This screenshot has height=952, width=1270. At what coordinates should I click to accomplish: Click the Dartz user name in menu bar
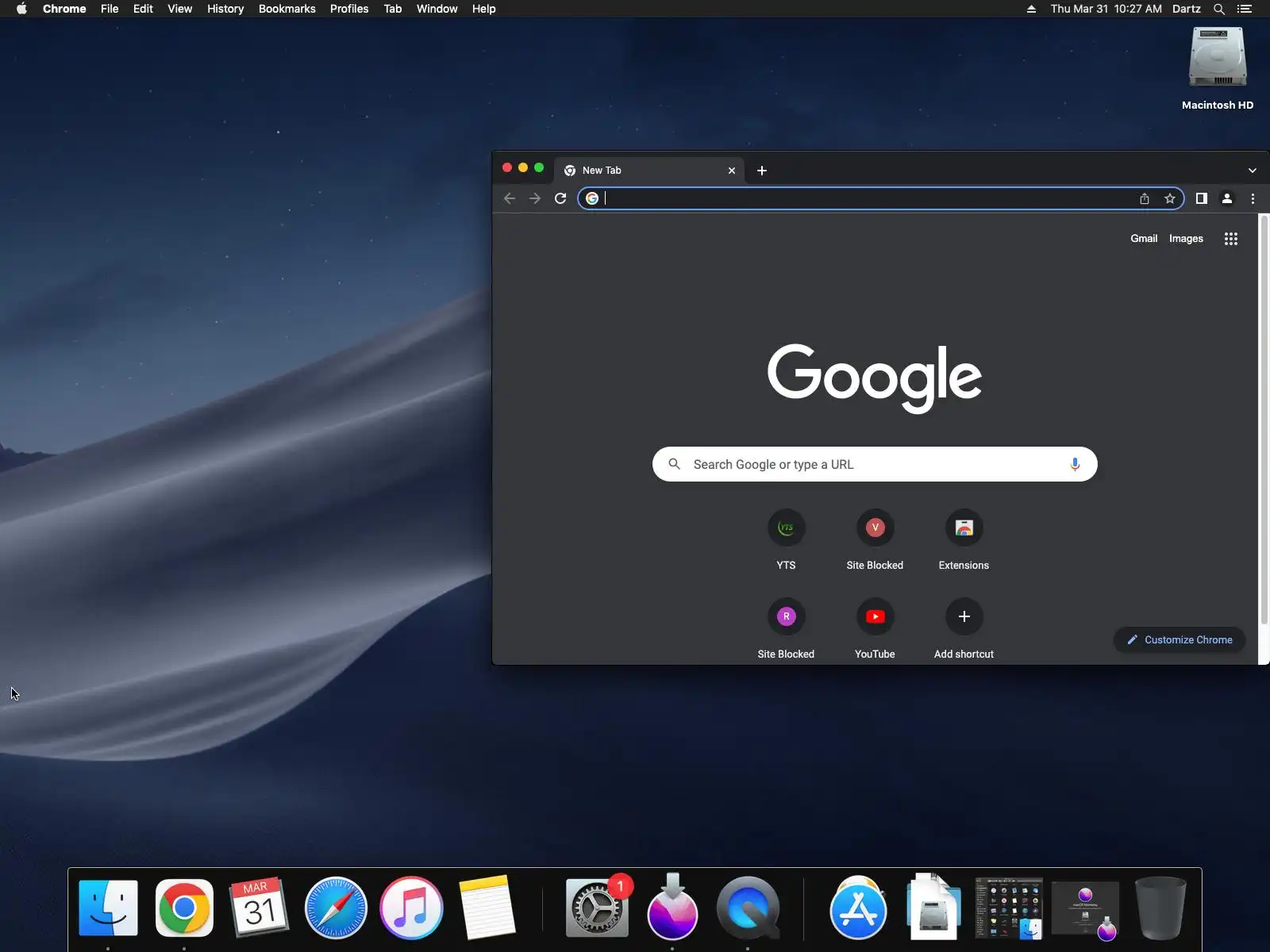tap(1186, 9)
